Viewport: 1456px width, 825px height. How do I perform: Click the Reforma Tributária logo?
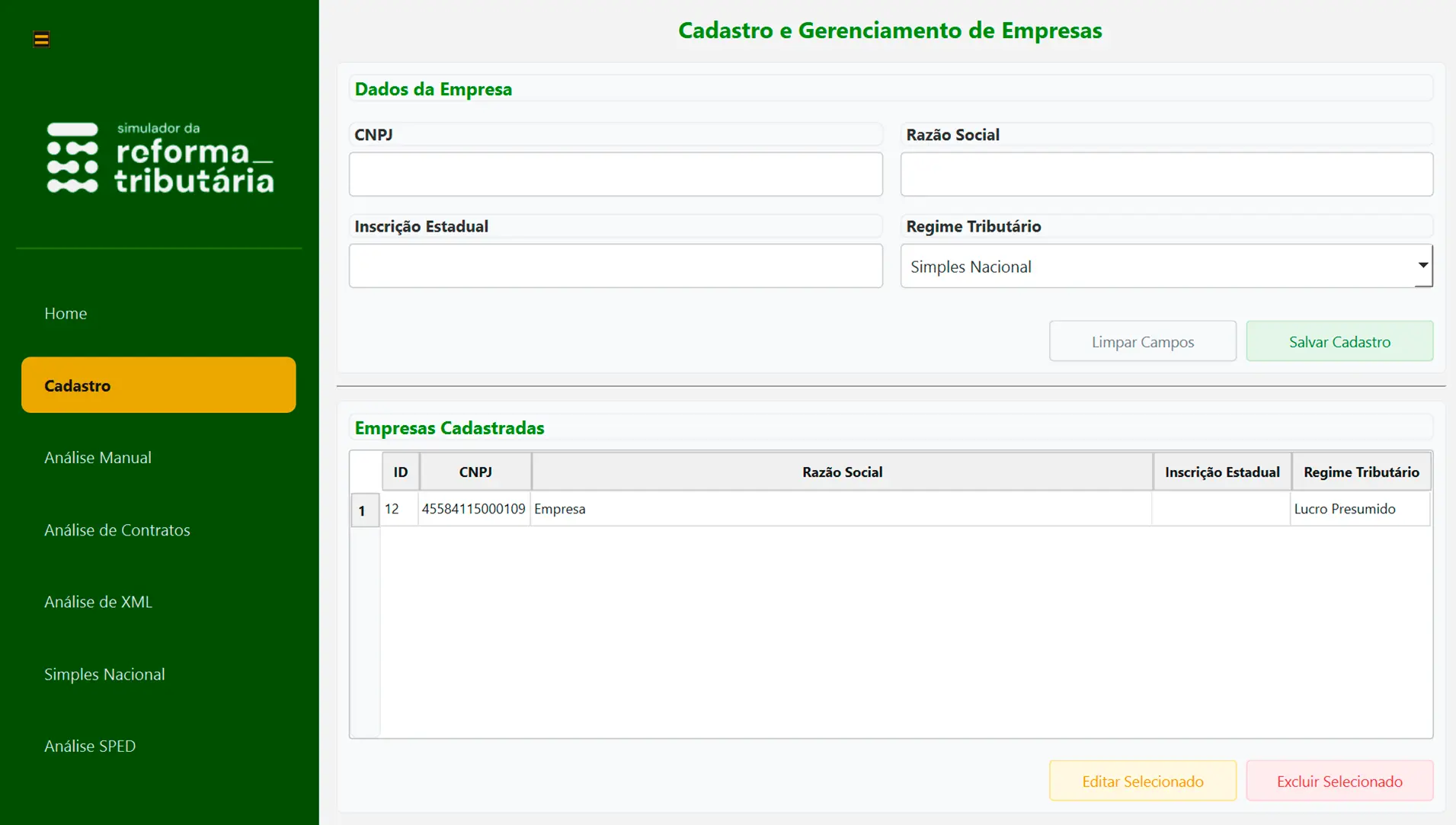tap(159, 158)
